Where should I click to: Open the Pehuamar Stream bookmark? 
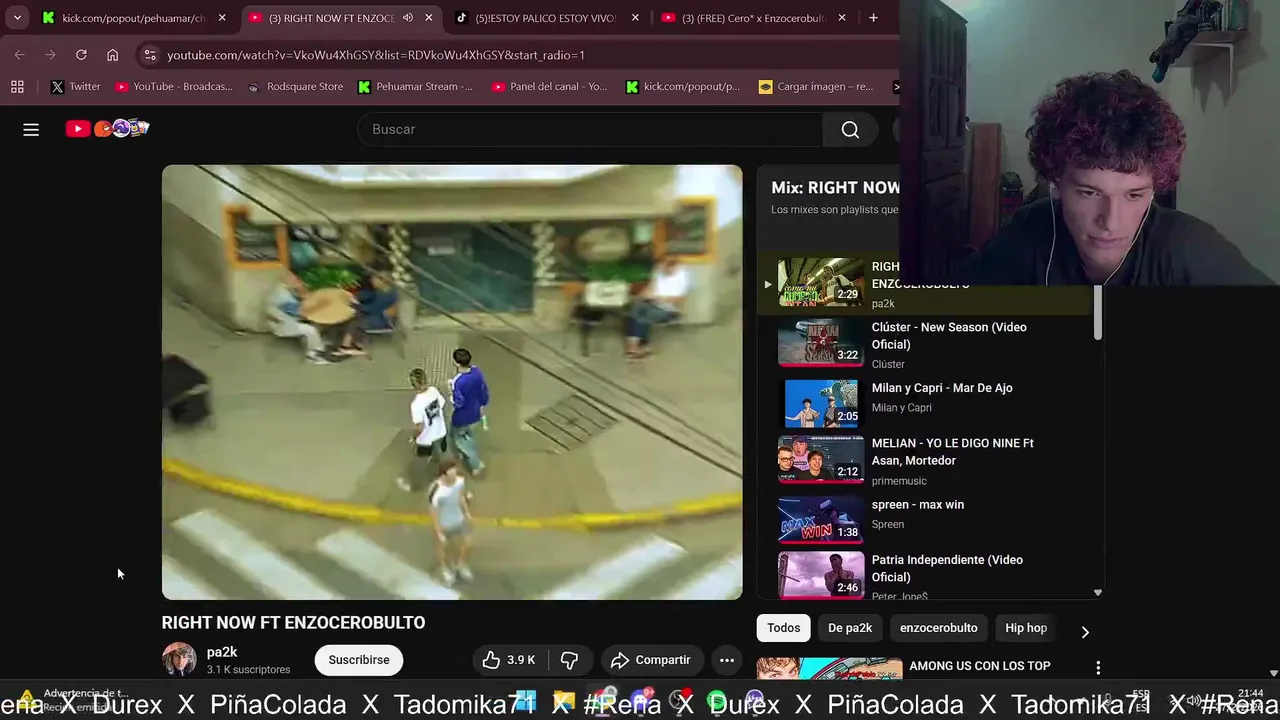[x=415, y=87]
